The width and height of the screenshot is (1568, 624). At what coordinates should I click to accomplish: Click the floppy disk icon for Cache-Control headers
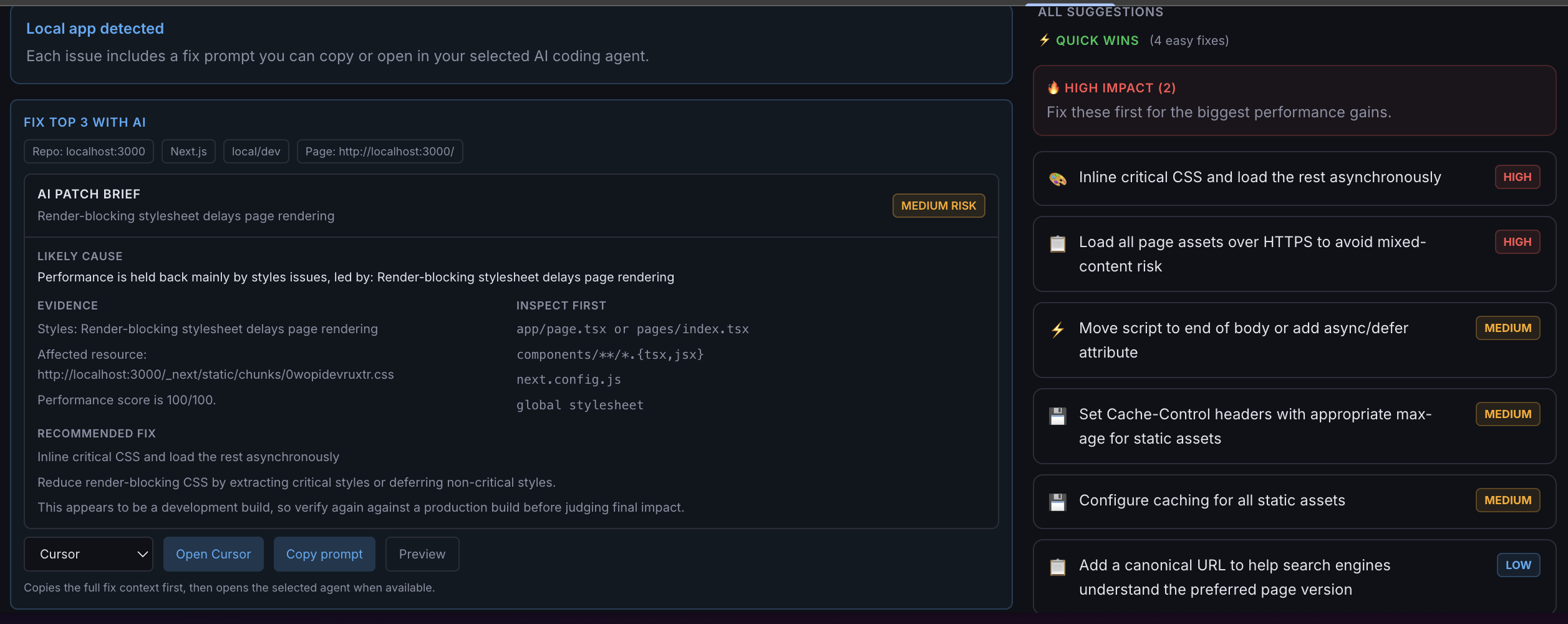(1058, 416)
